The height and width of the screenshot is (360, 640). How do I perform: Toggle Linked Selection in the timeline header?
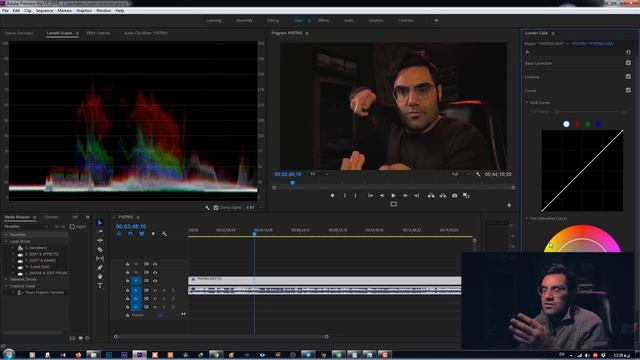tap(141, 234)
